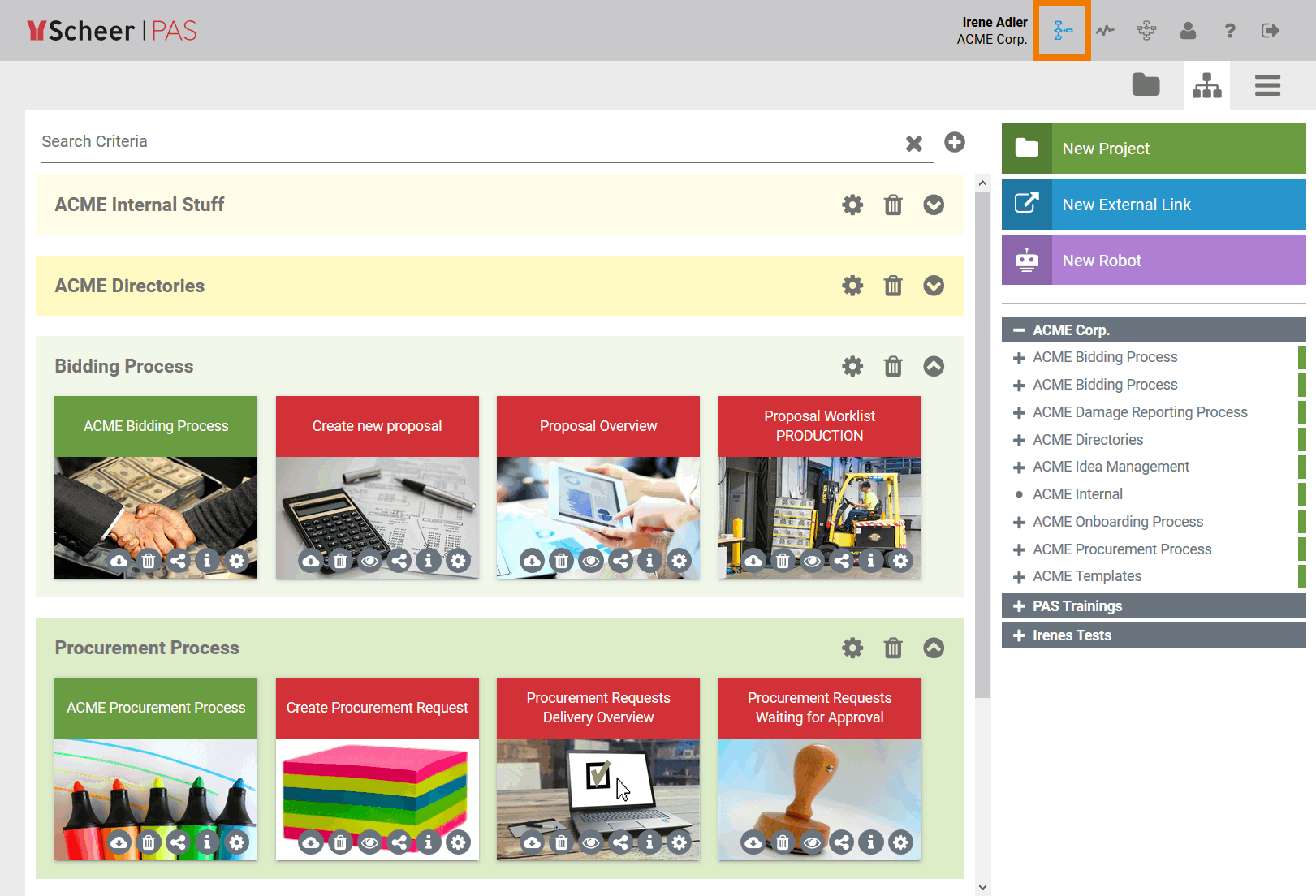Switch to the folder view tab
1316x896 pixels.
[1146, 85]
